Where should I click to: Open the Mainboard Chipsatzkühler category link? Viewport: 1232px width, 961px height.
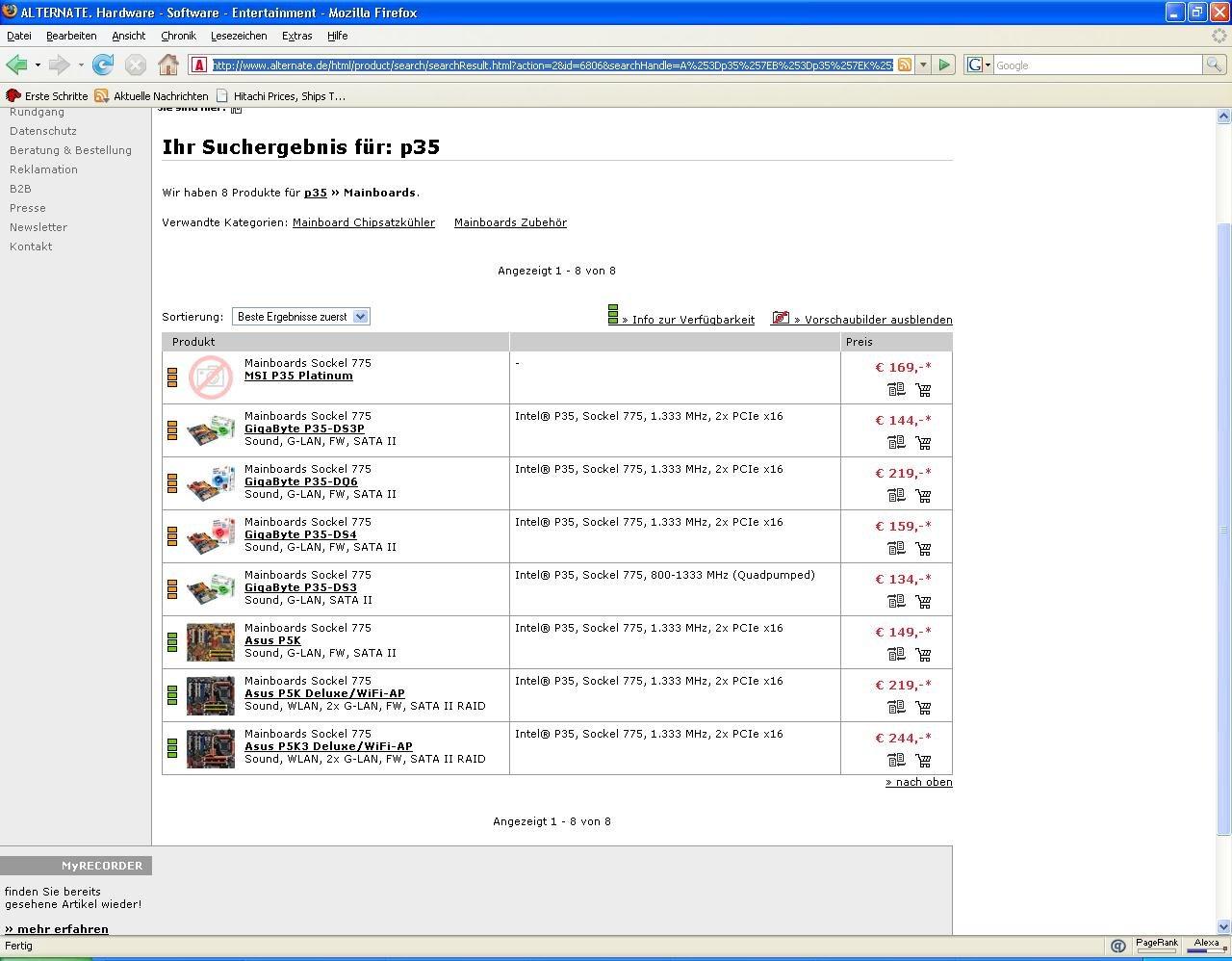tap(364, 222)
